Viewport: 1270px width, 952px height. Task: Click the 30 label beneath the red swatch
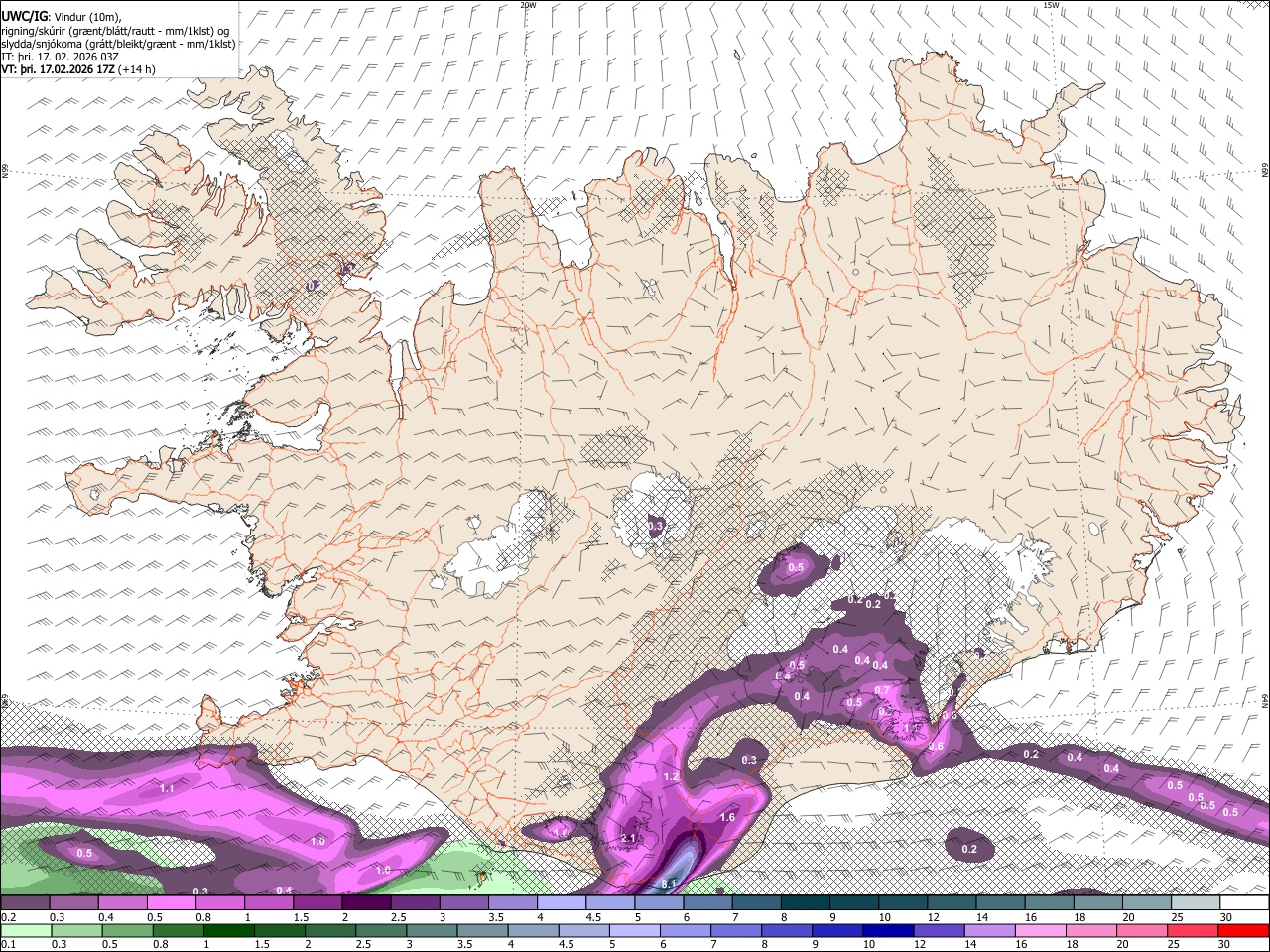(1226, 945)
